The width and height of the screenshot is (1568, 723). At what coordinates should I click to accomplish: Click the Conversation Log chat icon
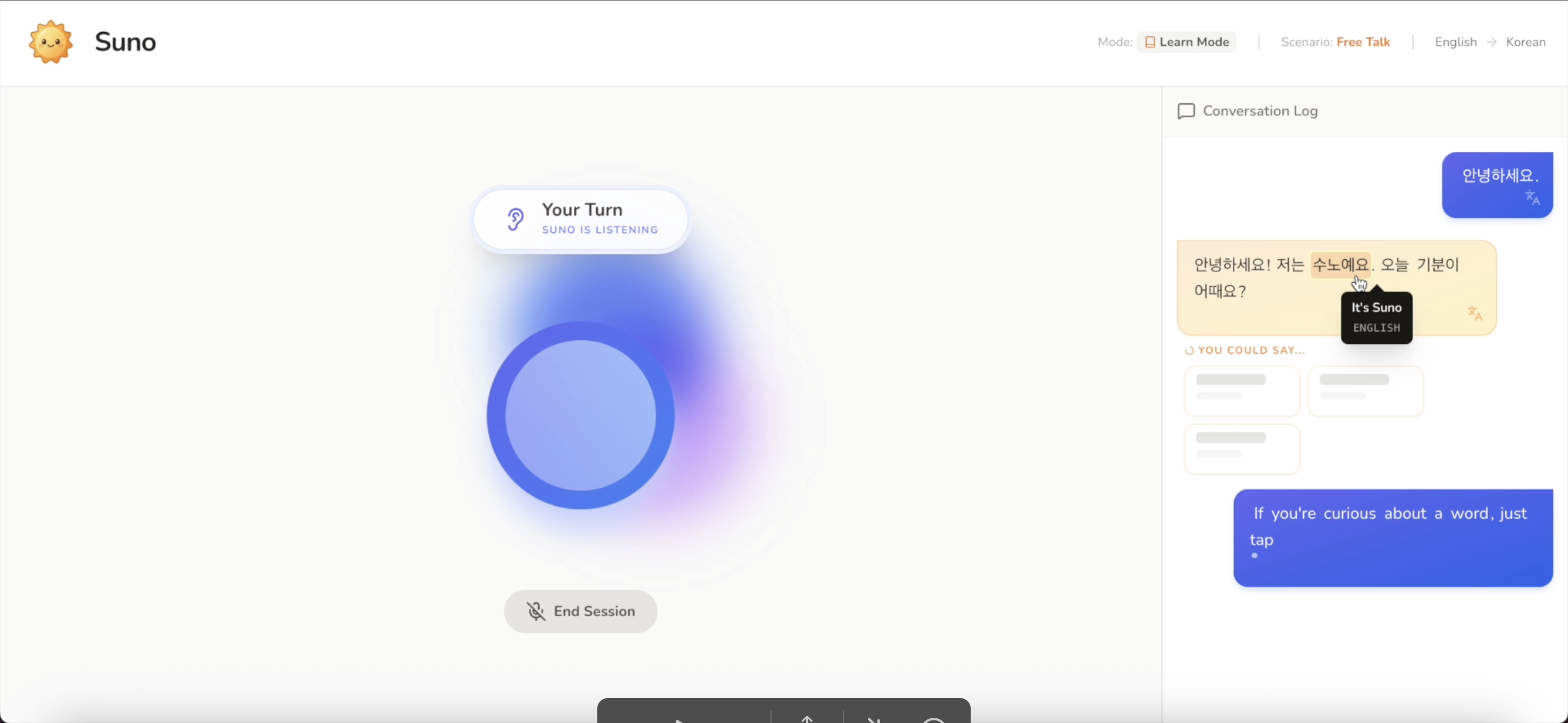1186,111
